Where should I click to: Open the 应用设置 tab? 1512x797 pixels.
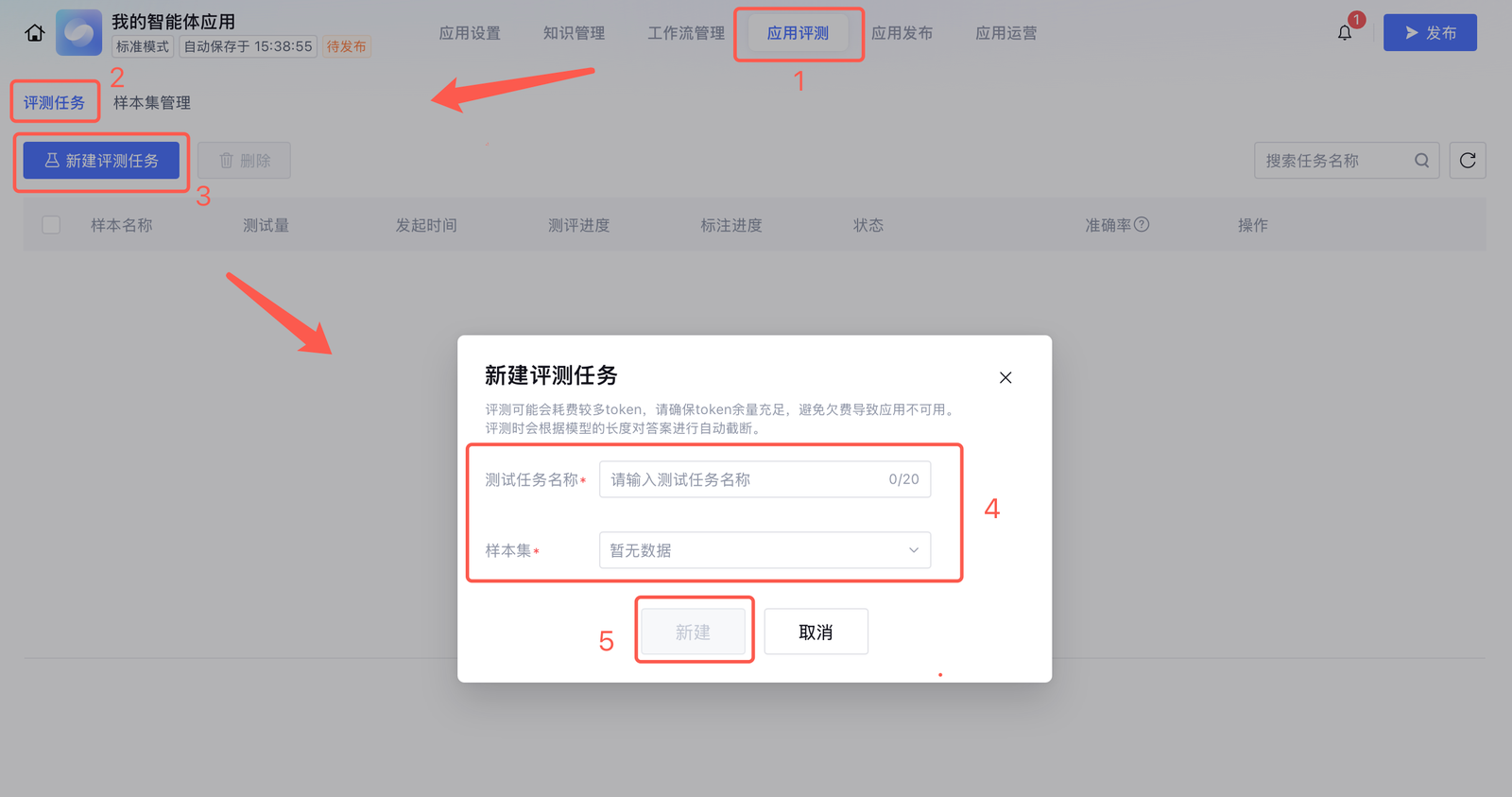pos(470,33)
